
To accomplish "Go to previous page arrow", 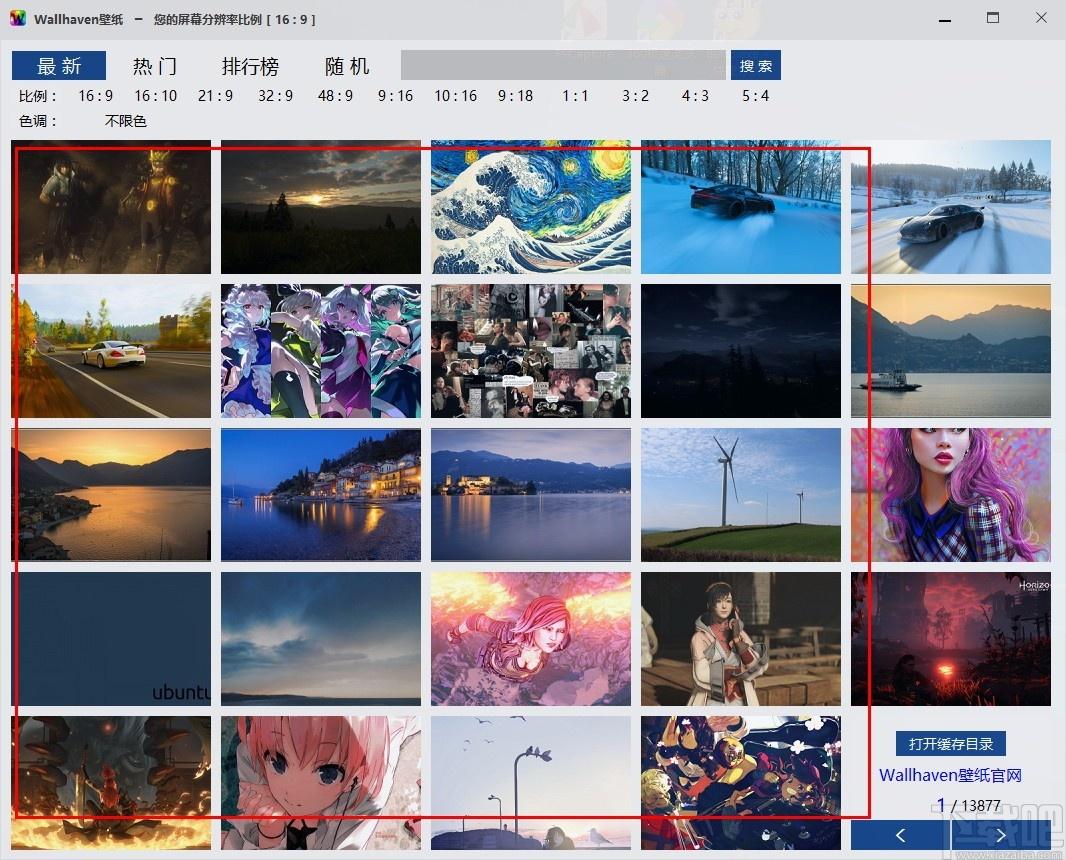I will coord(900,836).
